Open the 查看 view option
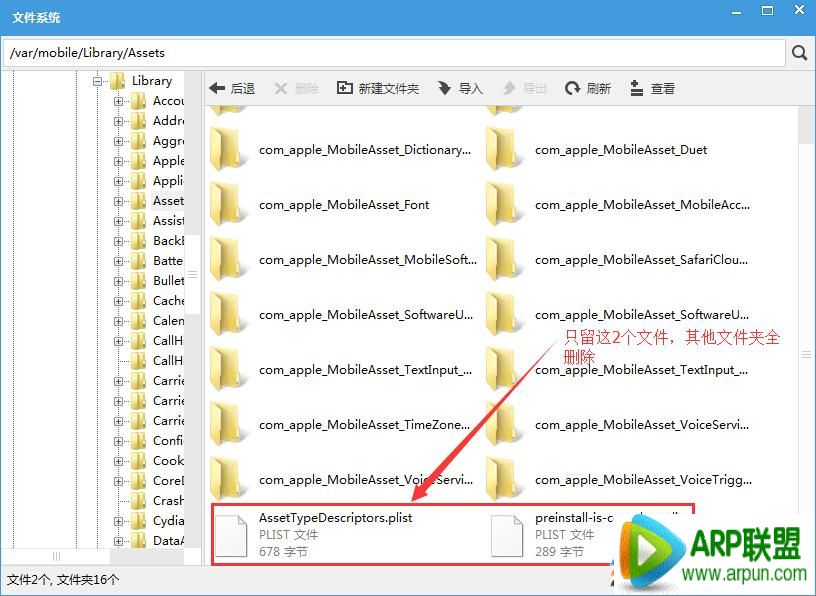The height and width of the screenshot is (596, 816). pos(652,88)
